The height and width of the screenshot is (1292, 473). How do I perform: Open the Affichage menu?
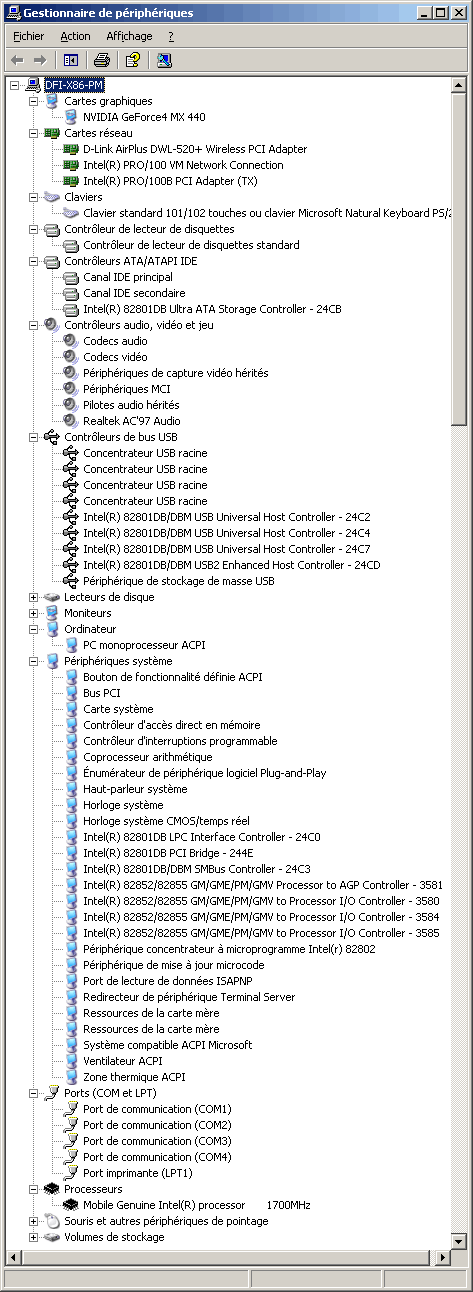pyautogui.click(x=129, y=36)
